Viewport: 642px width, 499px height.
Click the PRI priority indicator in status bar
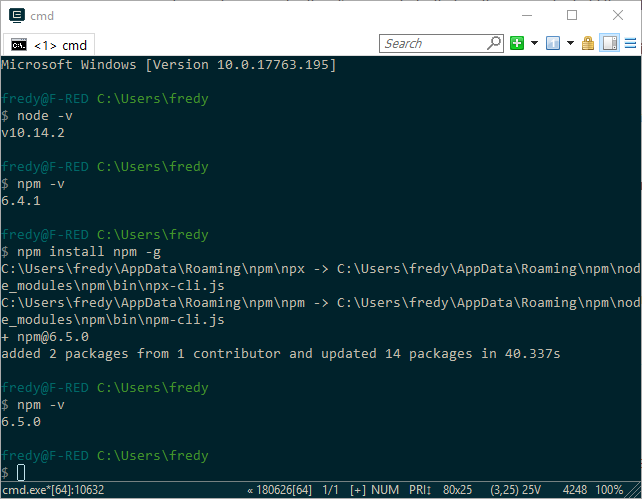(x=420, y=490)
